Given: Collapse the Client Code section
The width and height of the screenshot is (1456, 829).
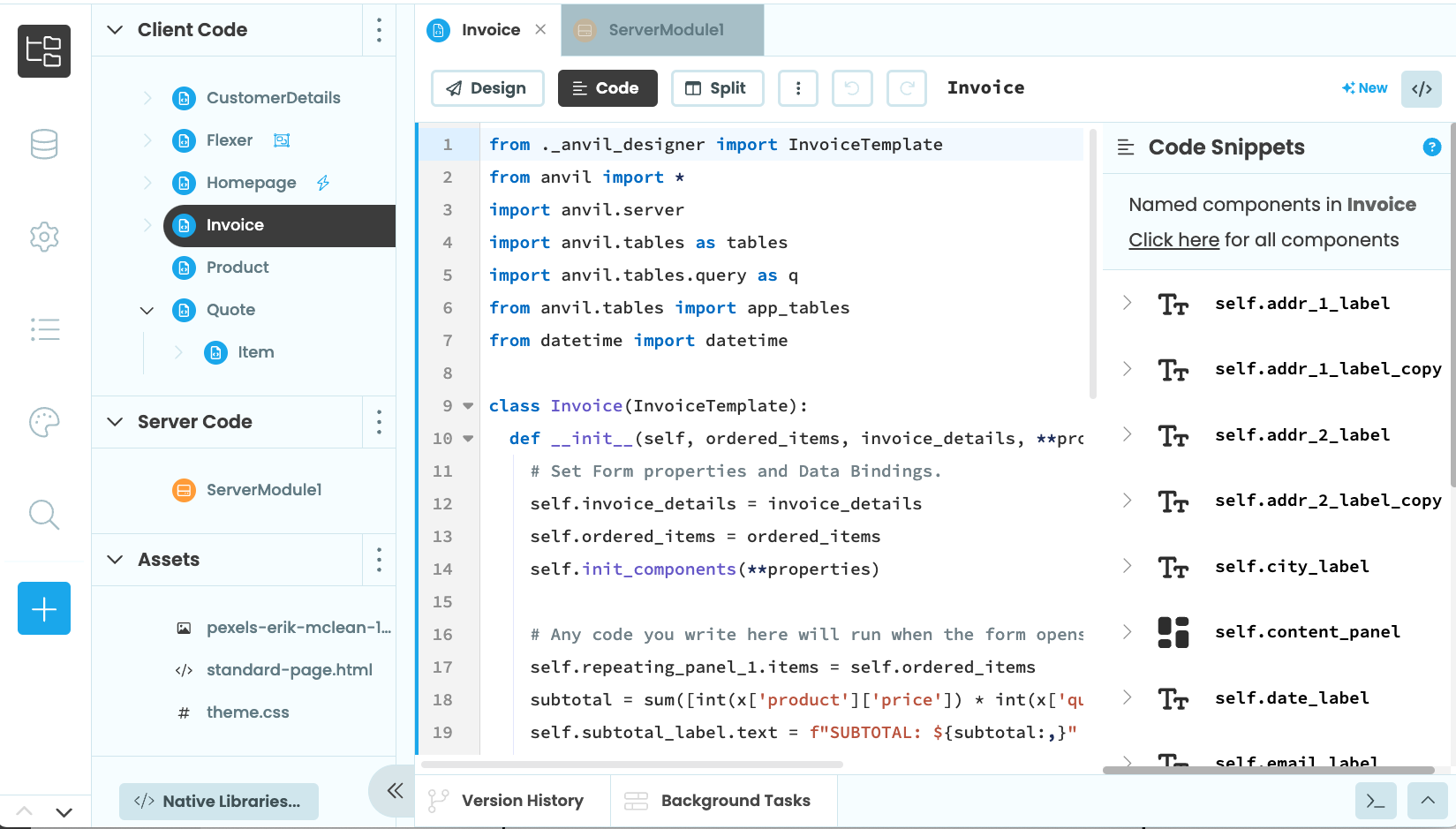Looking at the screenshot, I should point(114,29).
